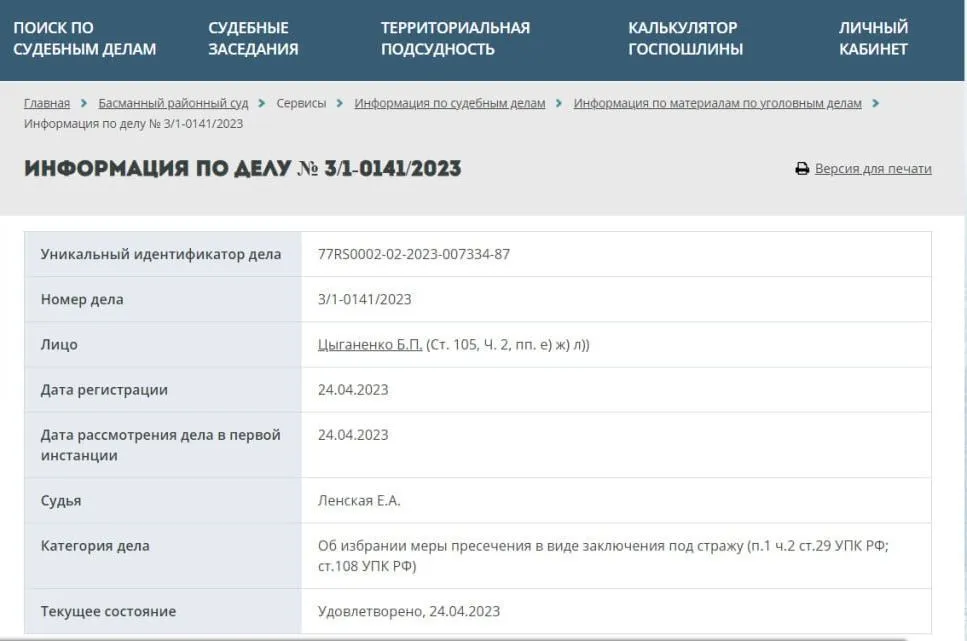Select case number value 3/1-0141/2023 in table
The width and height of the screenshot is (967, 641).
pos(364,299)
